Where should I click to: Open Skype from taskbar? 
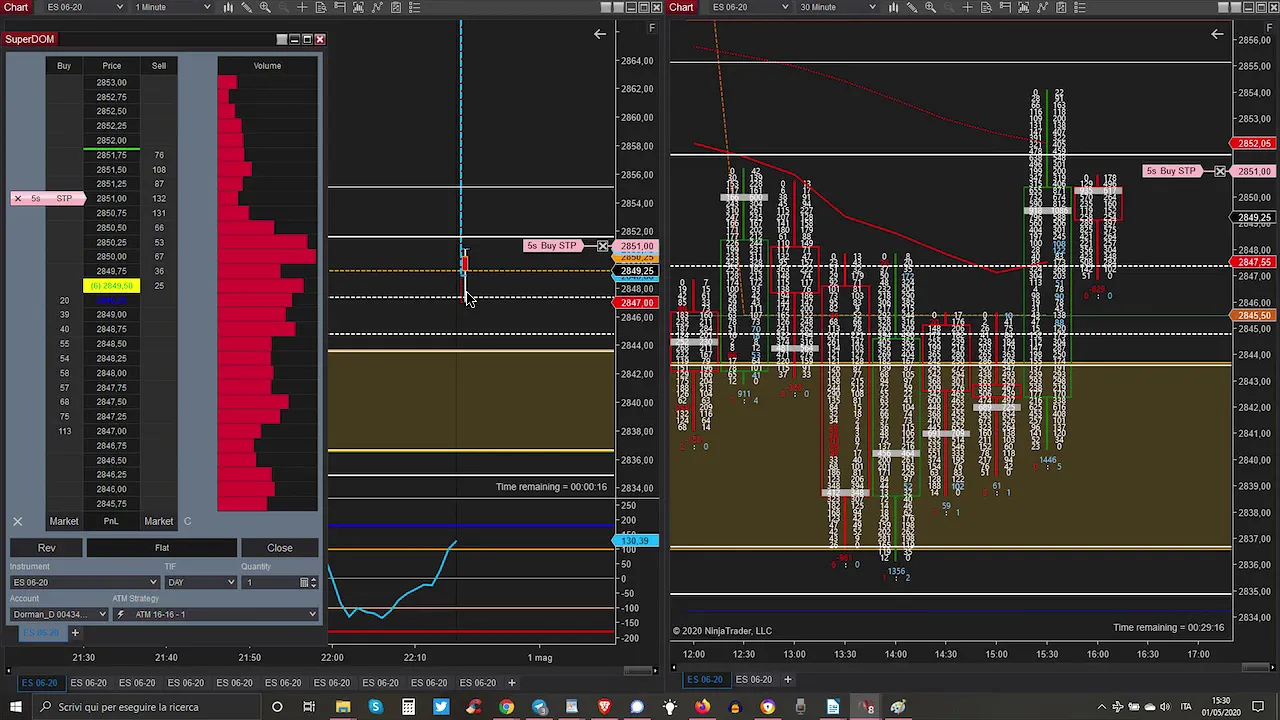[x=375, y=707]
